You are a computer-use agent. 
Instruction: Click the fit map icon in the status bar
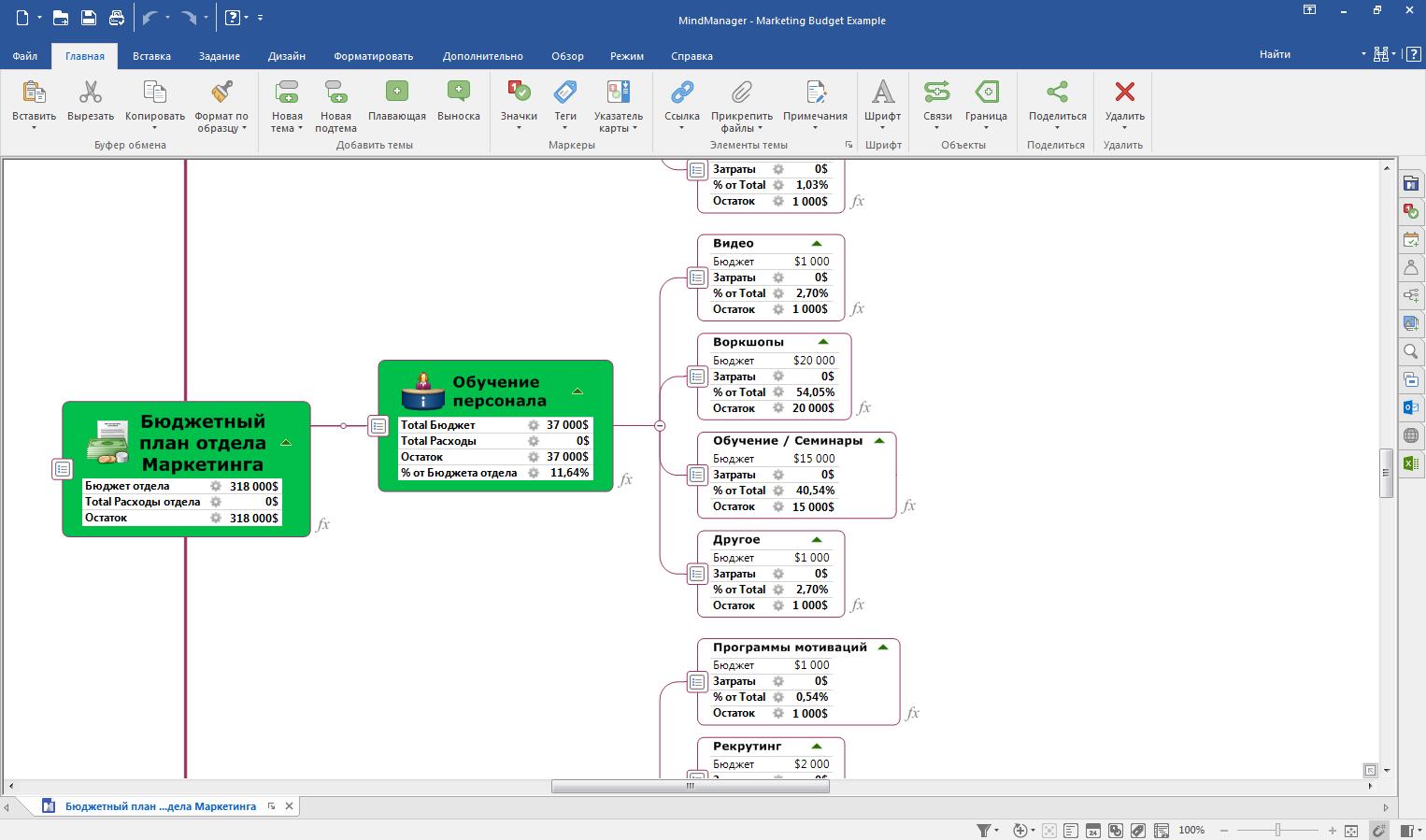[x=1350, y=831]
